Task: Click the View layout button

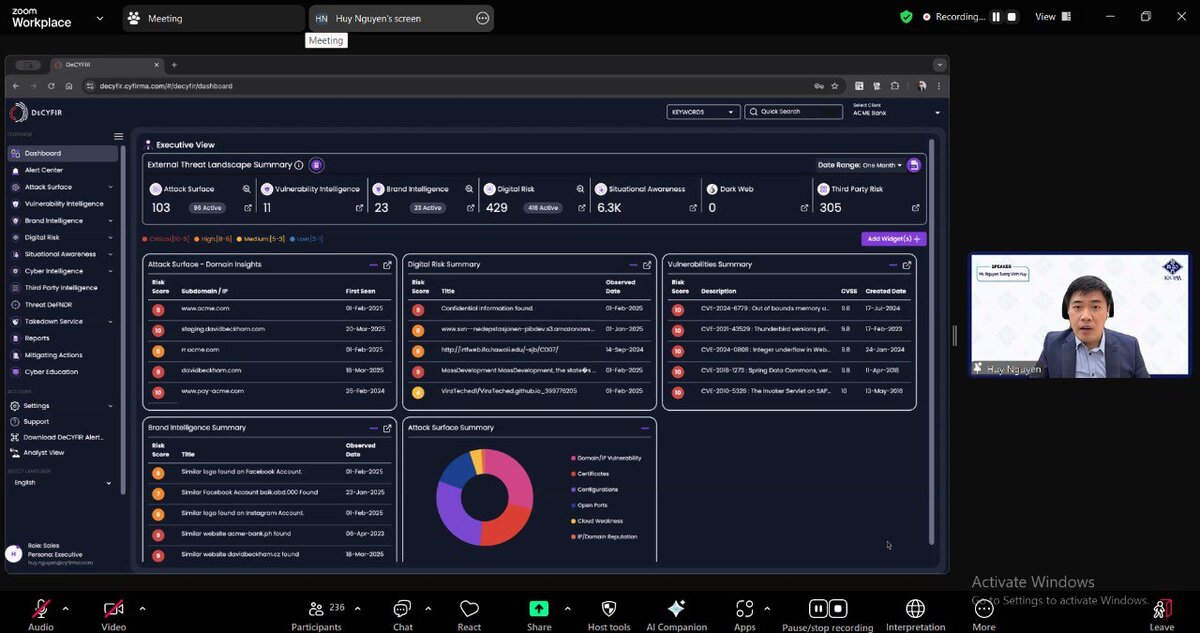Action: pos(1053,17)
